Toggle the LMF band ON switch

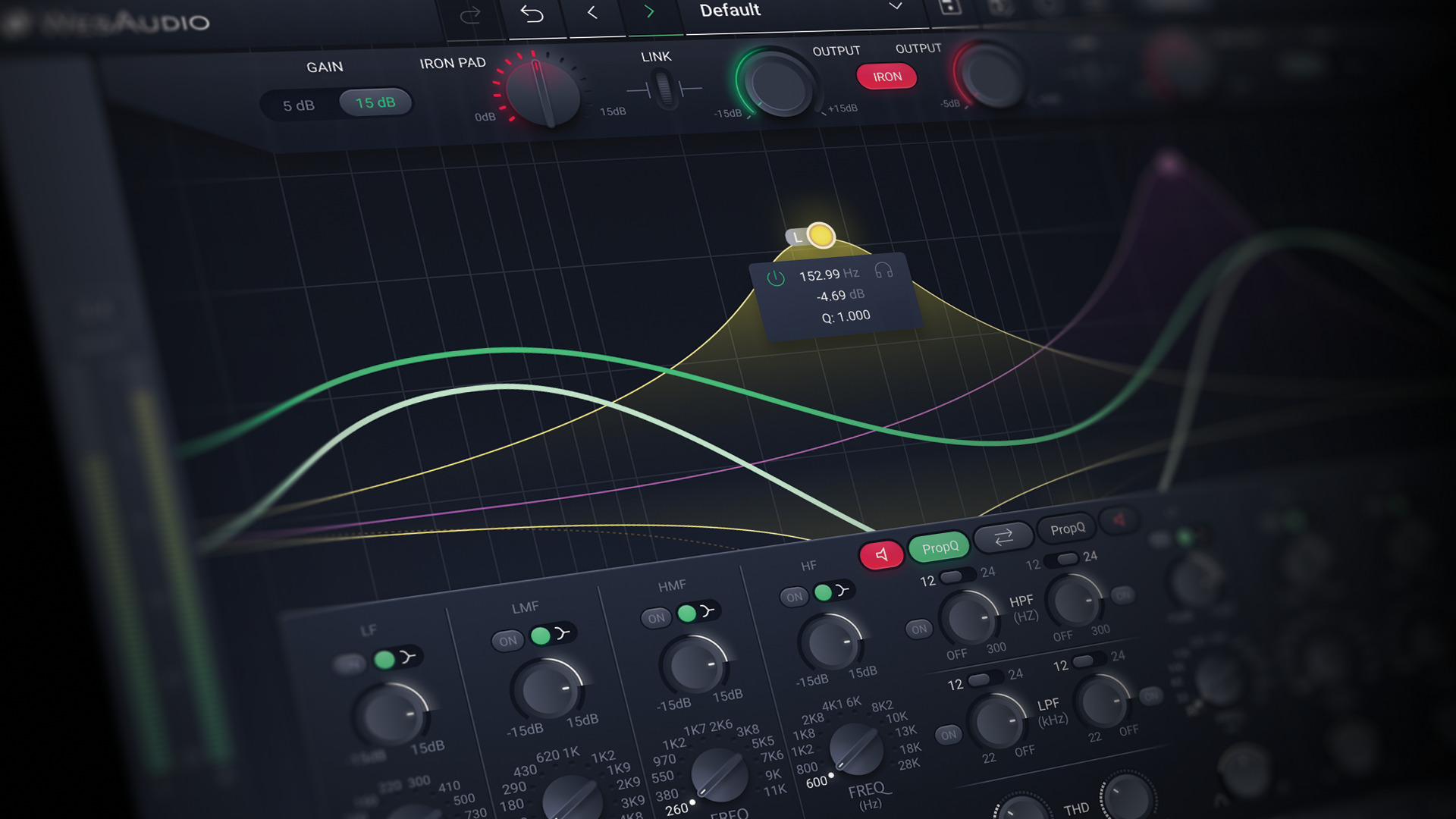507,641
